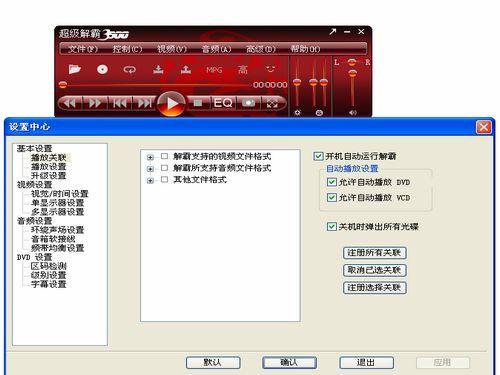
Task: Click the open file folder icon in player
Action: (75, 69)
